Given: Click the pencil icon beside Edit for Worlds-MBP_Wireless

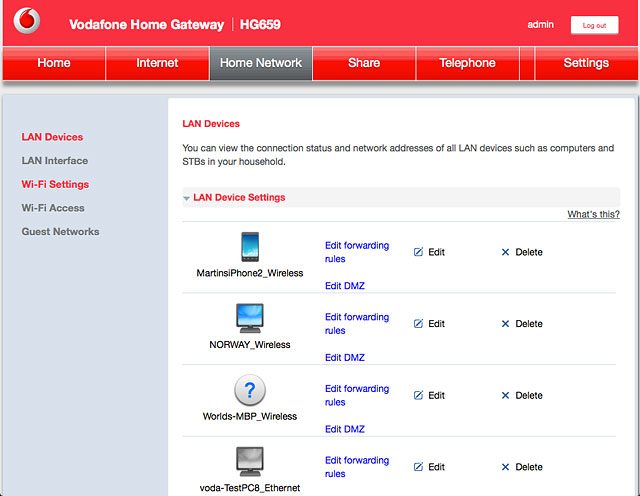Looking at the screenshot, I should point(418,395).
